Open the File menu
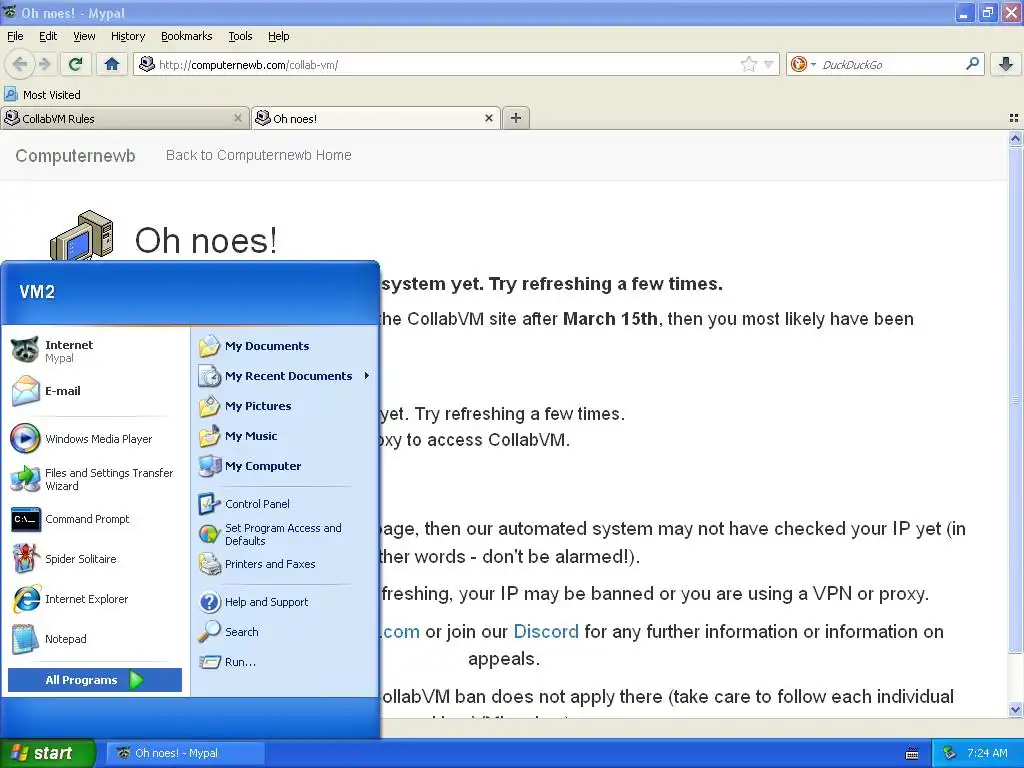Viewport: 1024px width, 768px height. pyautogui.click(x=15, y=36)
